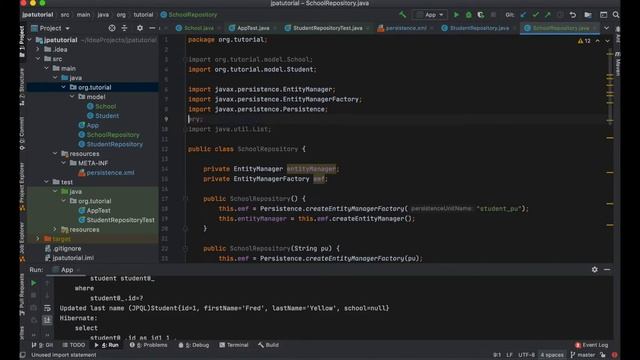Click the UTF-8 encoding status entry
This screenshot has height=360, width=640.
tap(526, 355)
